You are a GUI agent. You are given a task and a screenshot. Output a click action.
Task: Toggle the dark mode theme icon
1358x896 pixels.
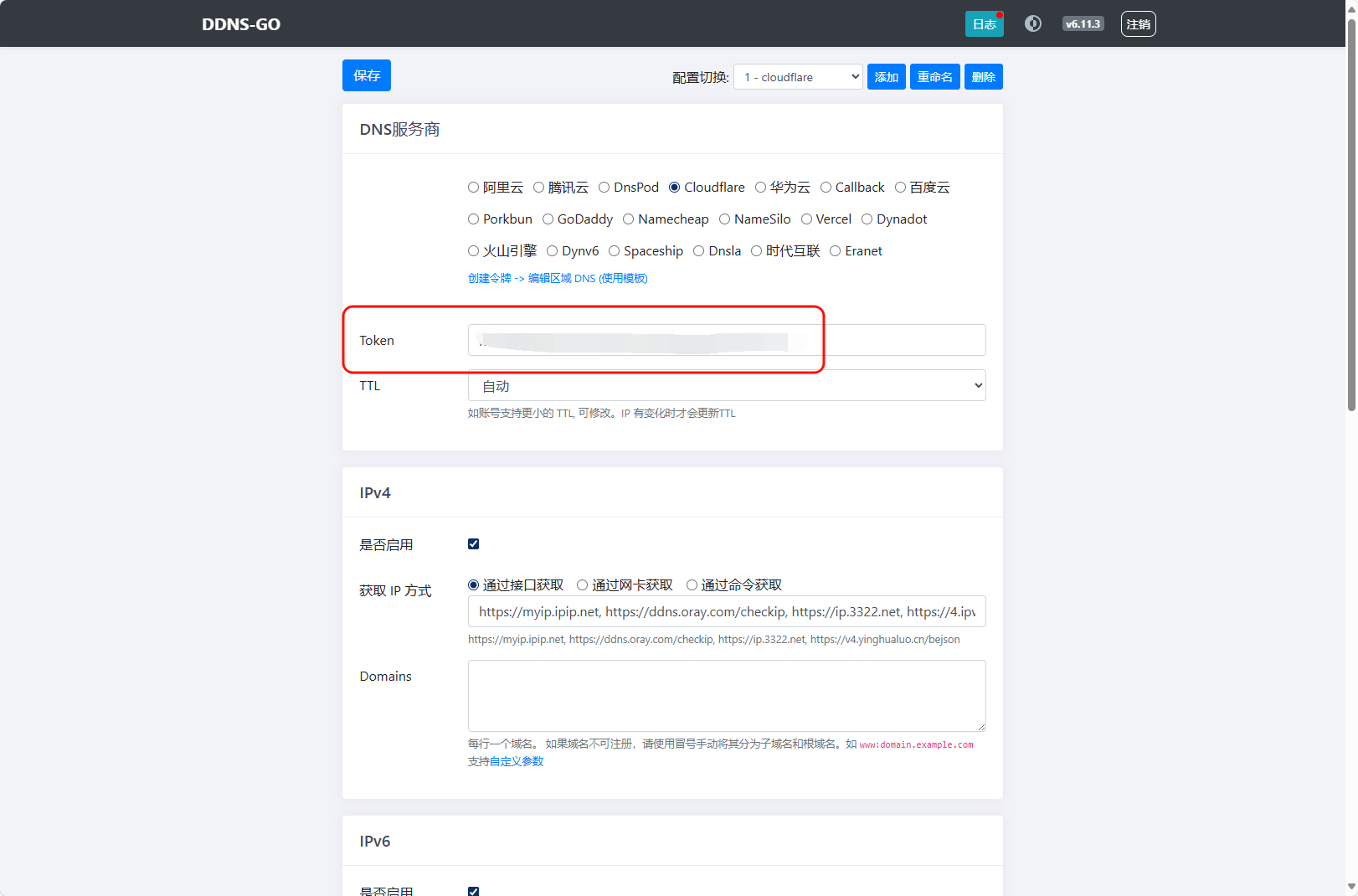coord(1033,24)
